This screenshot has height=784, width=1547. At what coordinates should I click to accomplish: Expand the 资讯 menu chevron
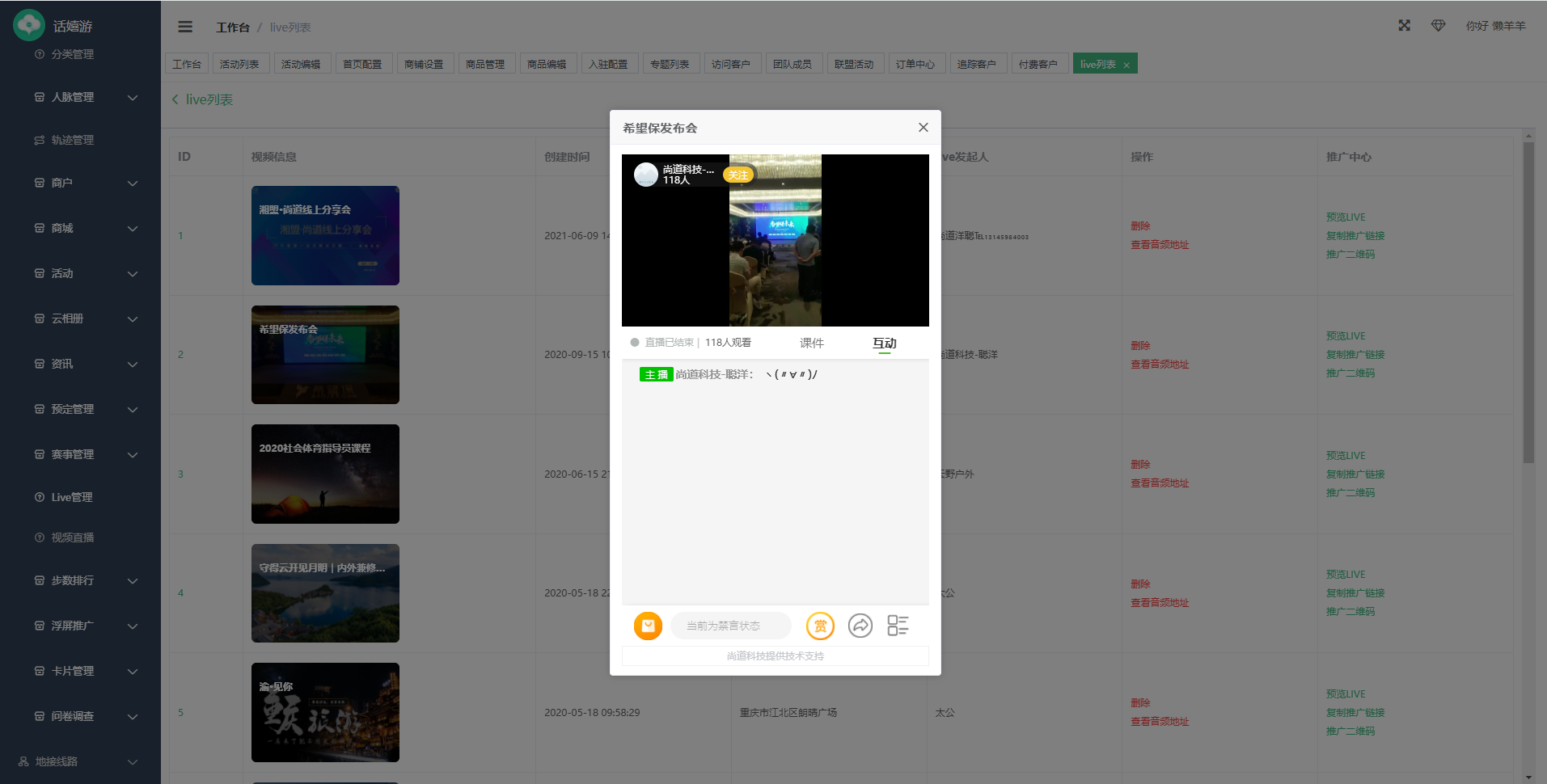[133, 365]
